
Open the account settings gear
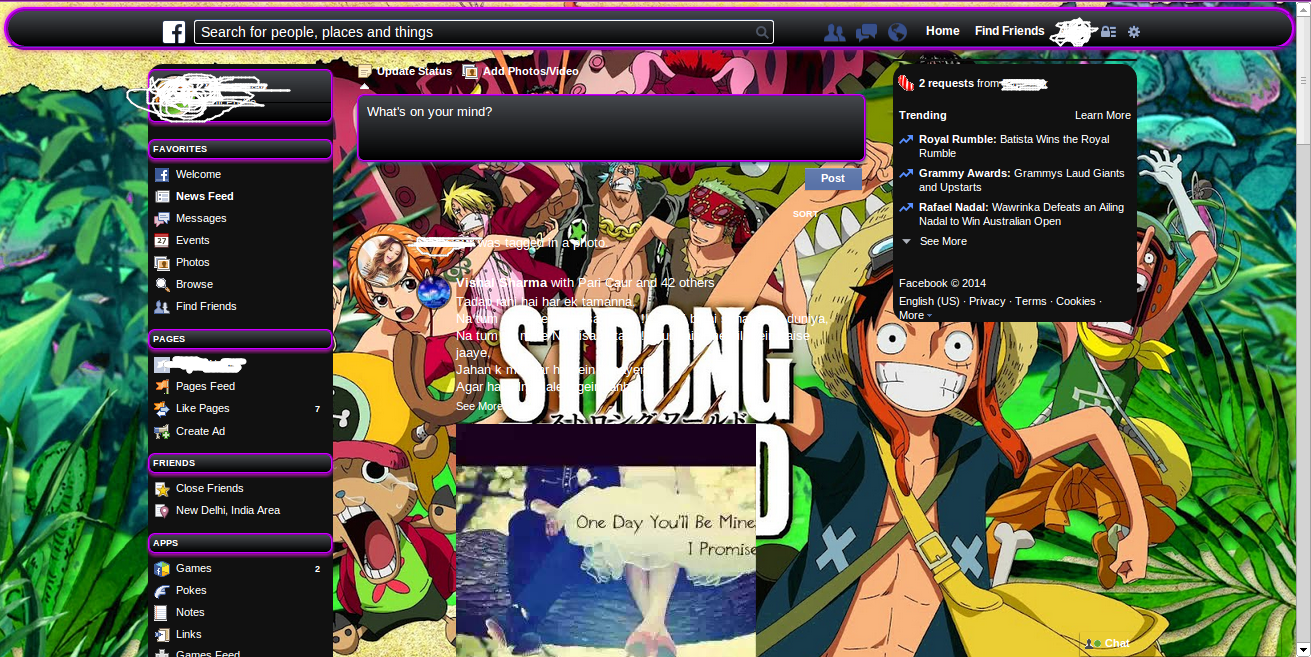1134,32
